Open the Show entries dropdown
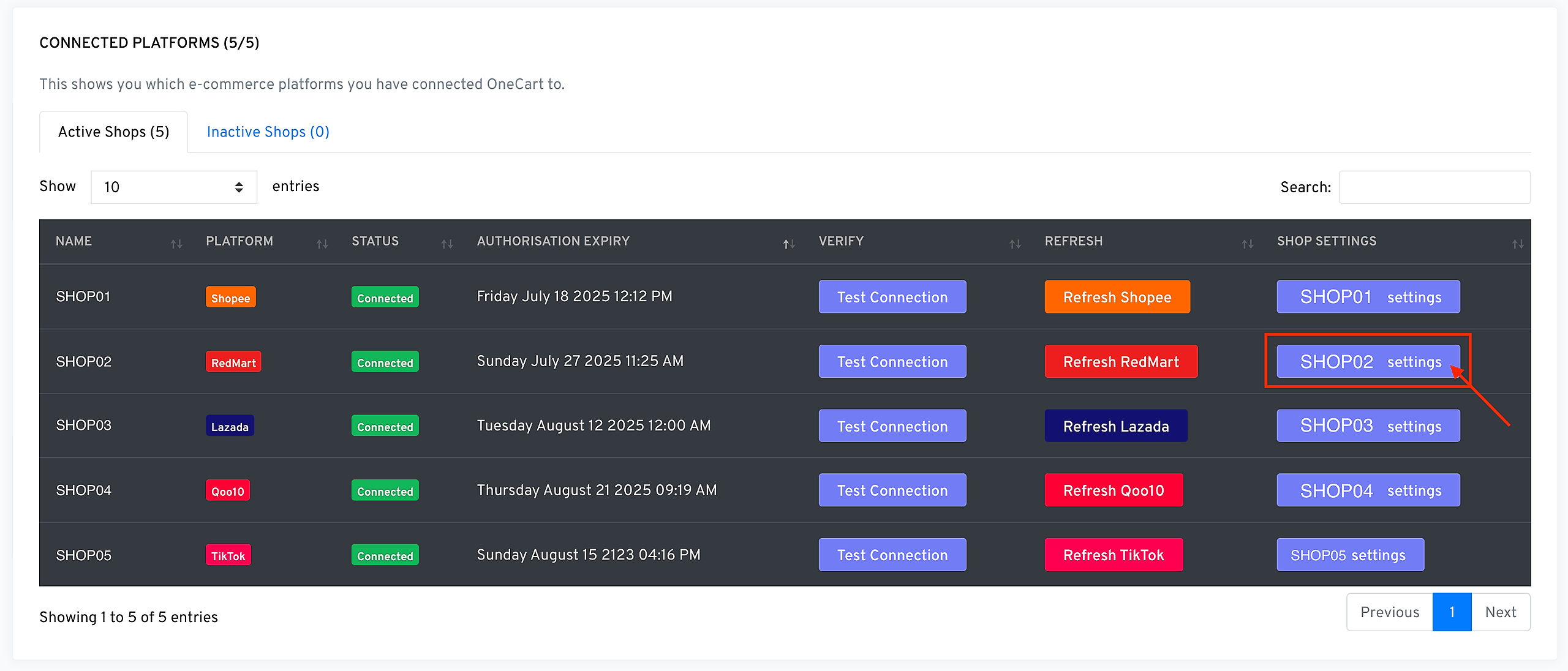The width and height of the screenshot is (1568, 671). (173, 187)
